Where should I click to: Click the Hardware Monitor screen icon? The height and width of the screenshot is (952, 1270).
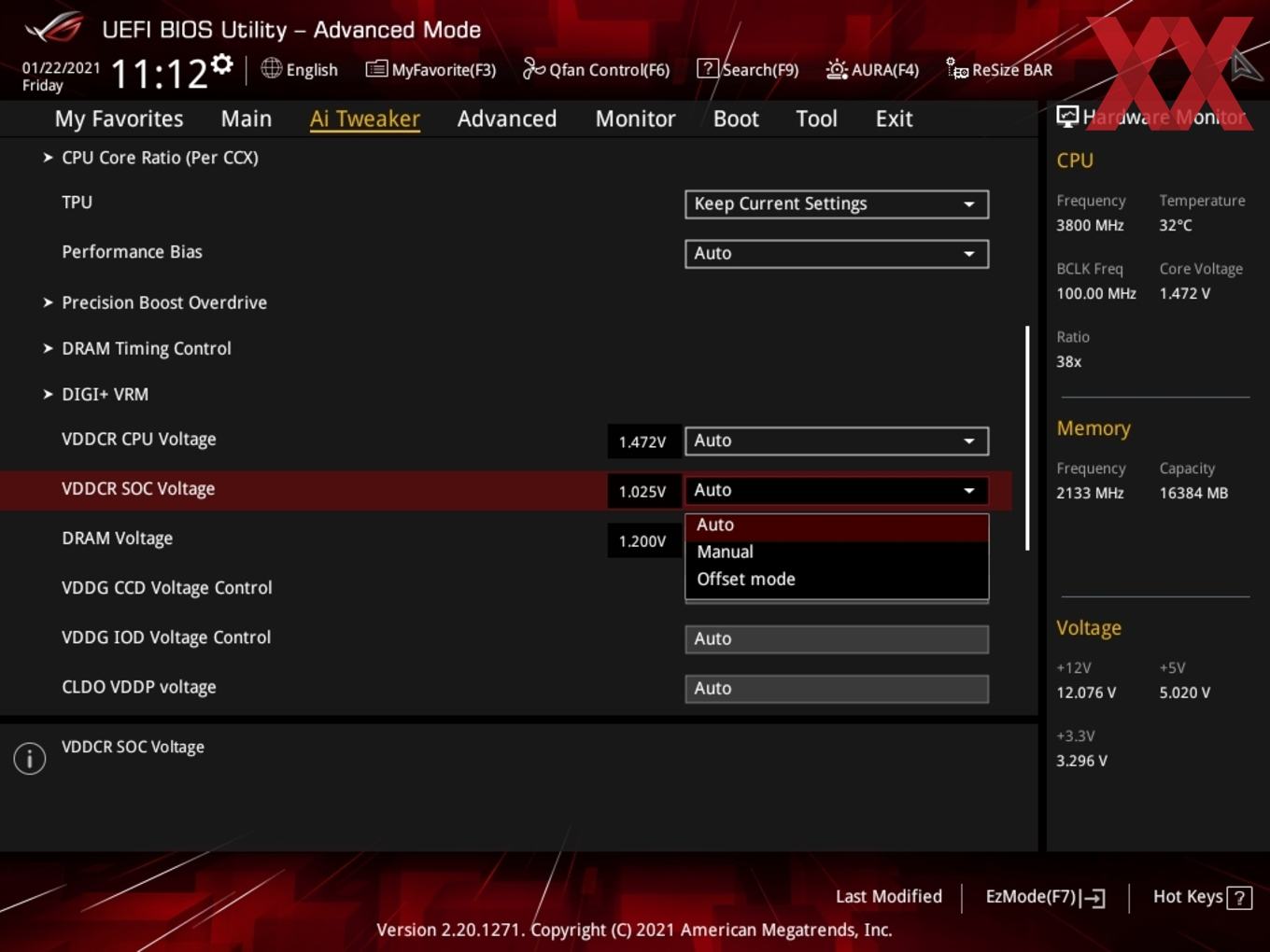coord(1067,117)
